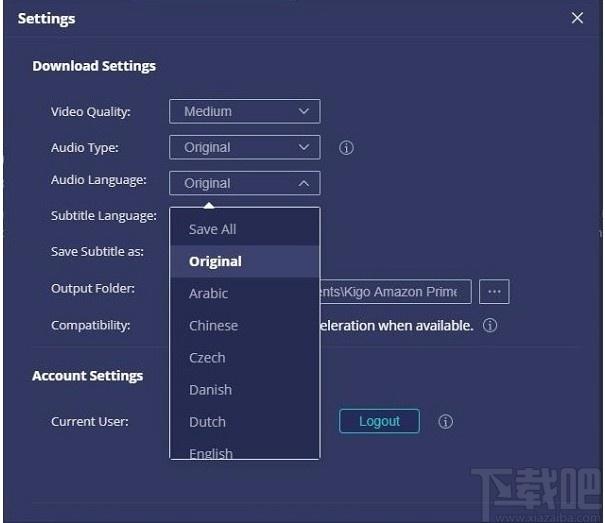Image resolution: width=605 pixels, height=523 pixels.
Task: Choose Save All from language list
Action: pyautogui.click(x=245, y=229)
